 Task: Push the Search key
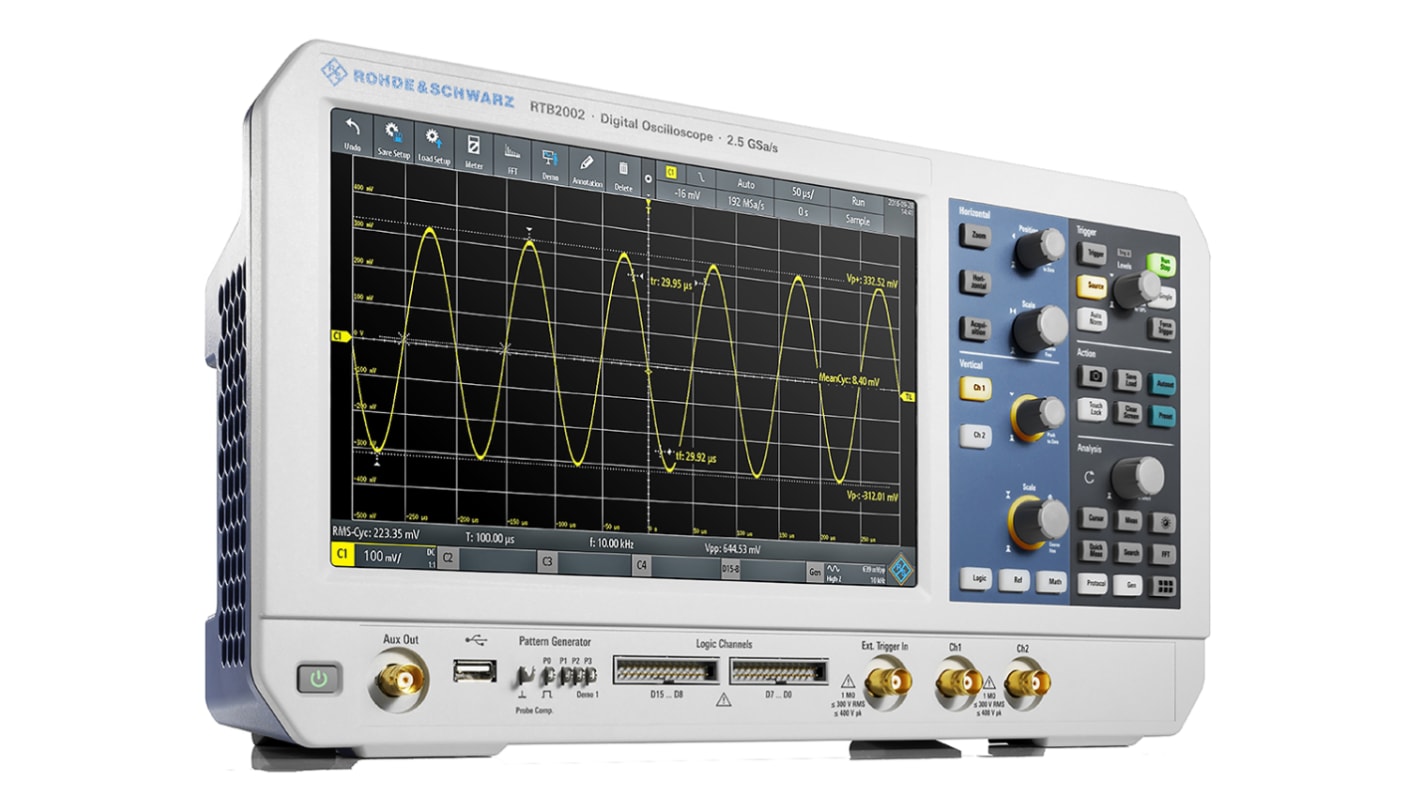tap(1128, 552)
